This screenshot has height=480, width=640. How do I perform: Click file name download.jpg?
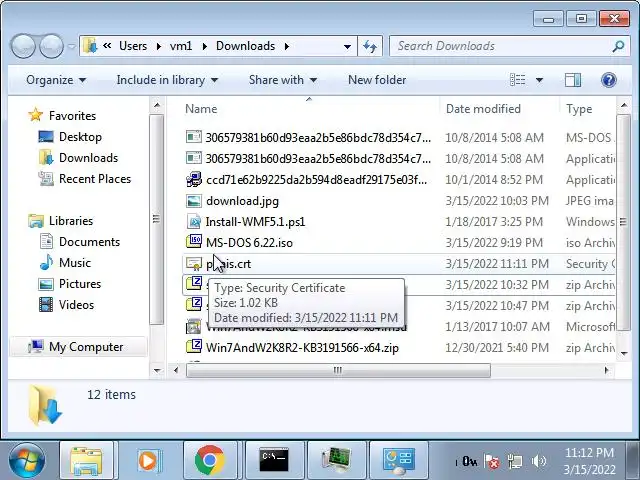(242, 201)
